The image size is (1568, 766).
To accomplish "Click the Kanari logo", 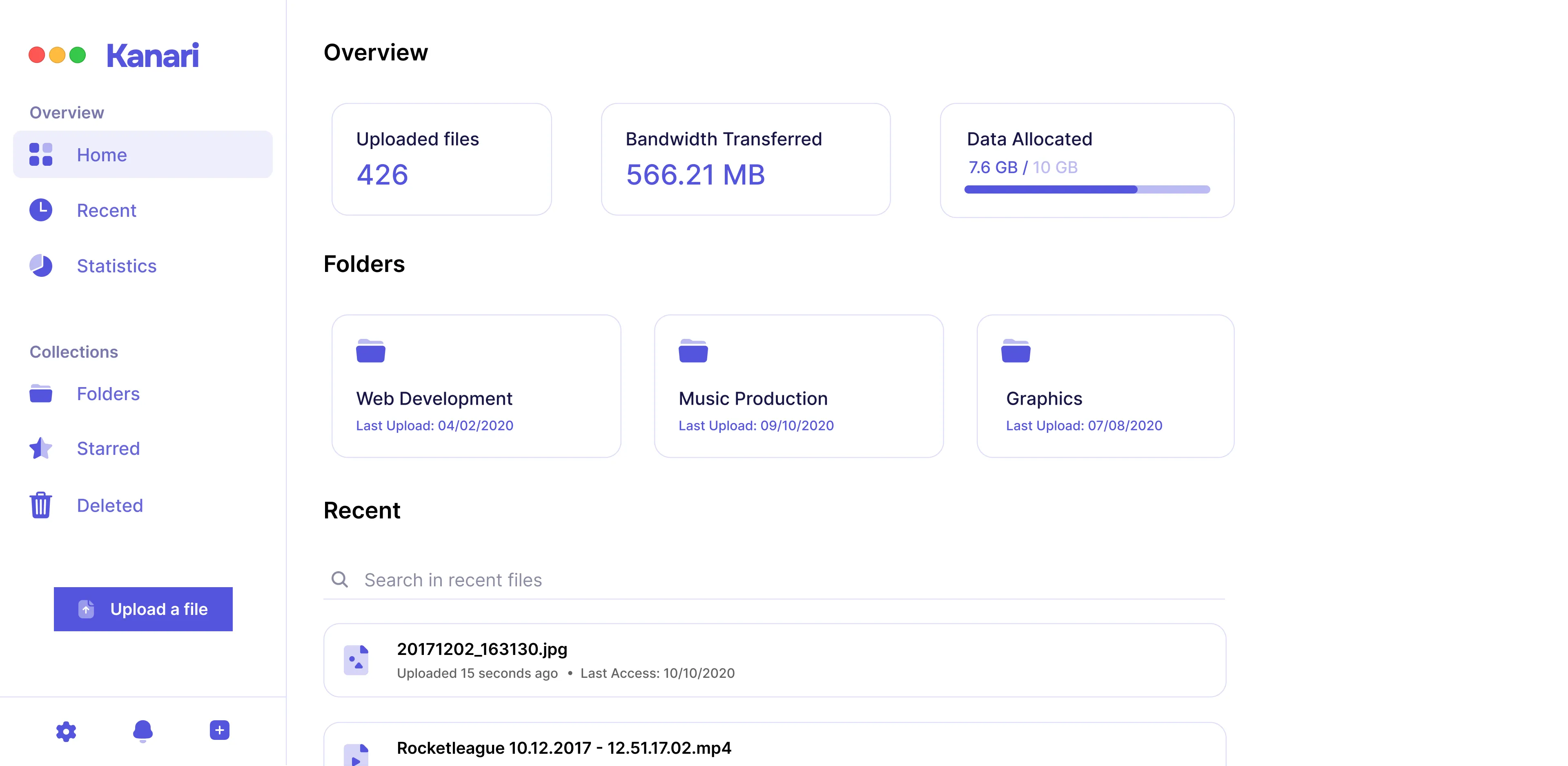I will tap(153, 56).
